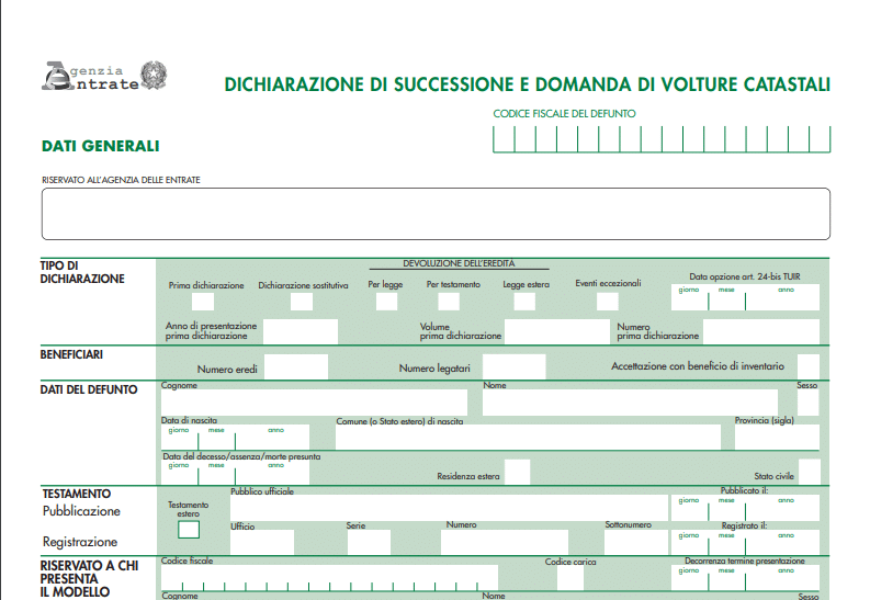Toggle the Legge estera checkbox
The image size is (870, 600).
click(525, 301)
